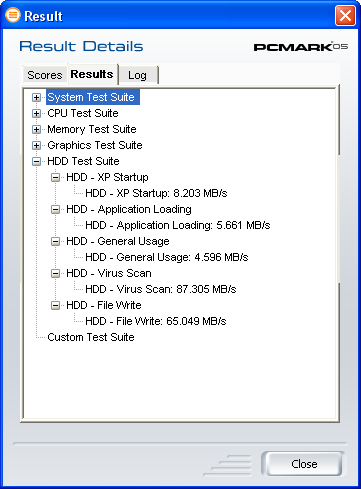Close the Result window with X
The height and width of the screenshot is (489, 361).
point(345,15)
